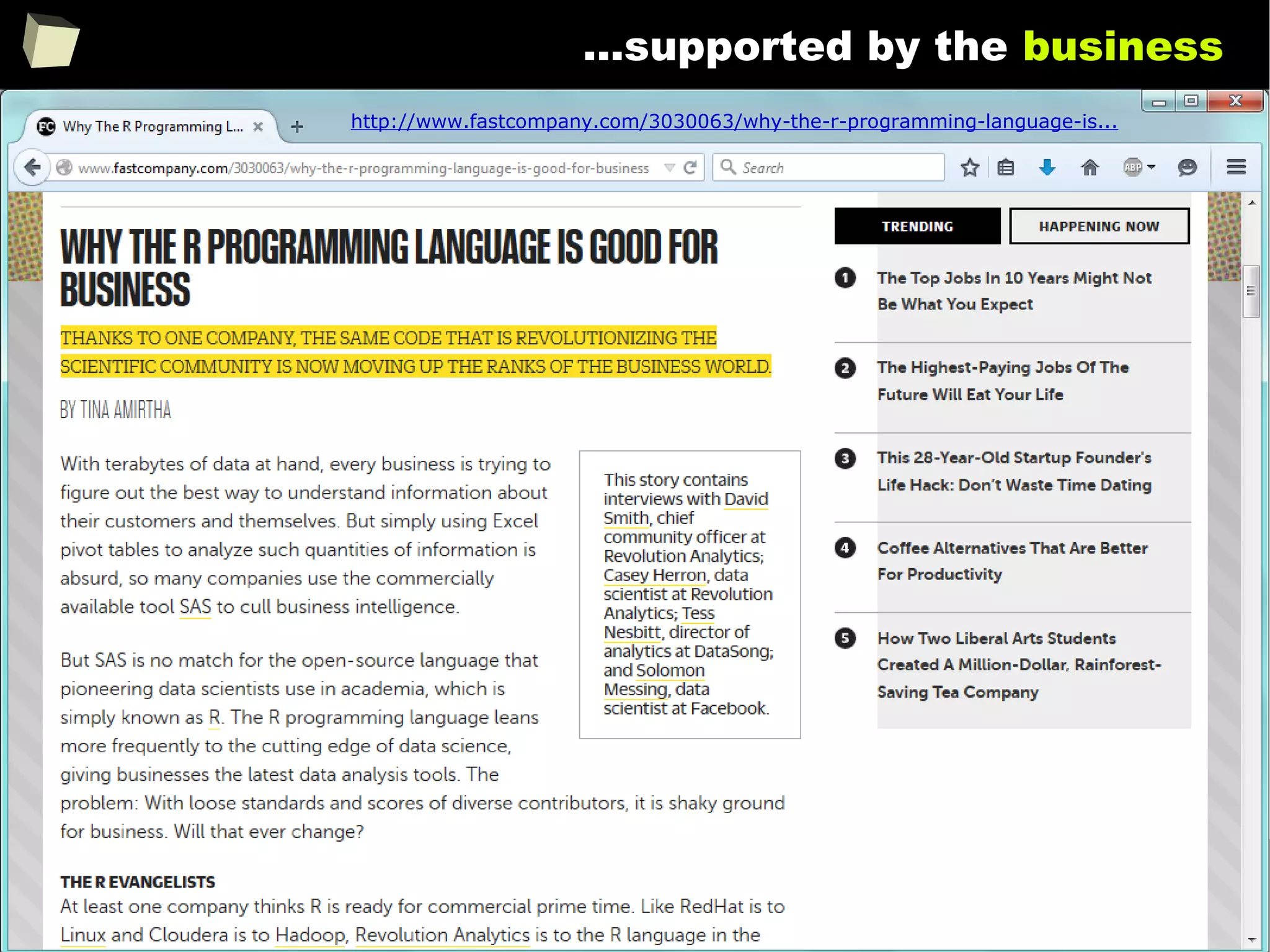
Task: Open a new tab with plus button
Action: 297,127
